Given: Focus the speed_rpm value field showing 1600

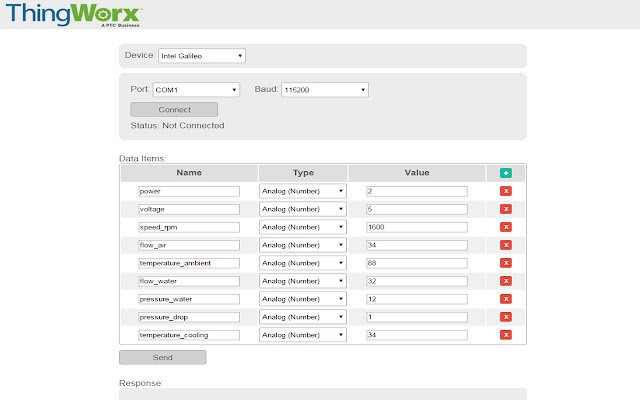Looking at the screenshot, I should [x=417, y=227].
